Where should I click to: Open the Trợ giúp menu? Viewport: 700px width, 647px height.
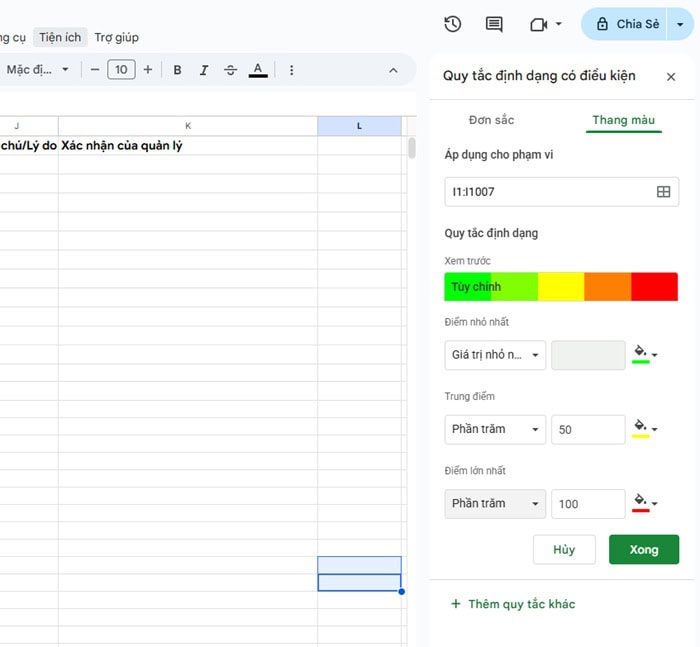click(117, 37)
